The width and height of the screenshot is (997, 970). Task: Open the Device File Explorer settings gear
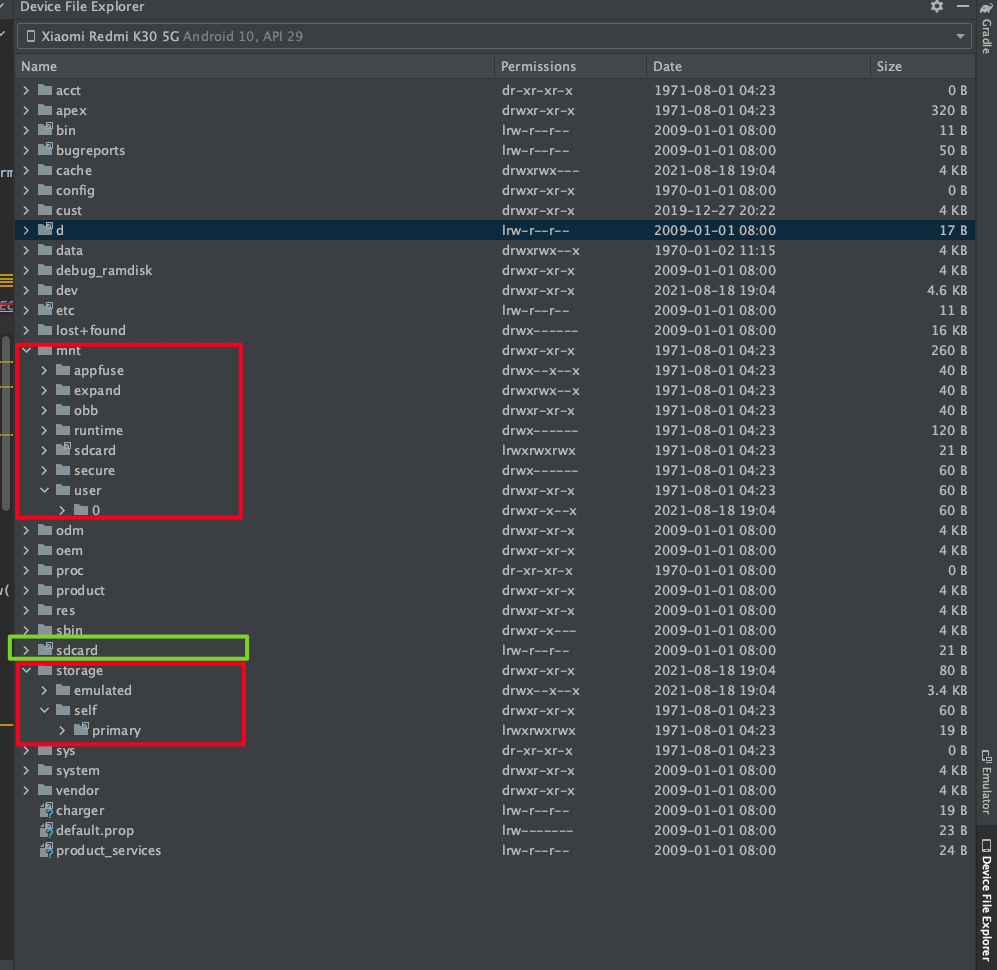coord(937,6)
